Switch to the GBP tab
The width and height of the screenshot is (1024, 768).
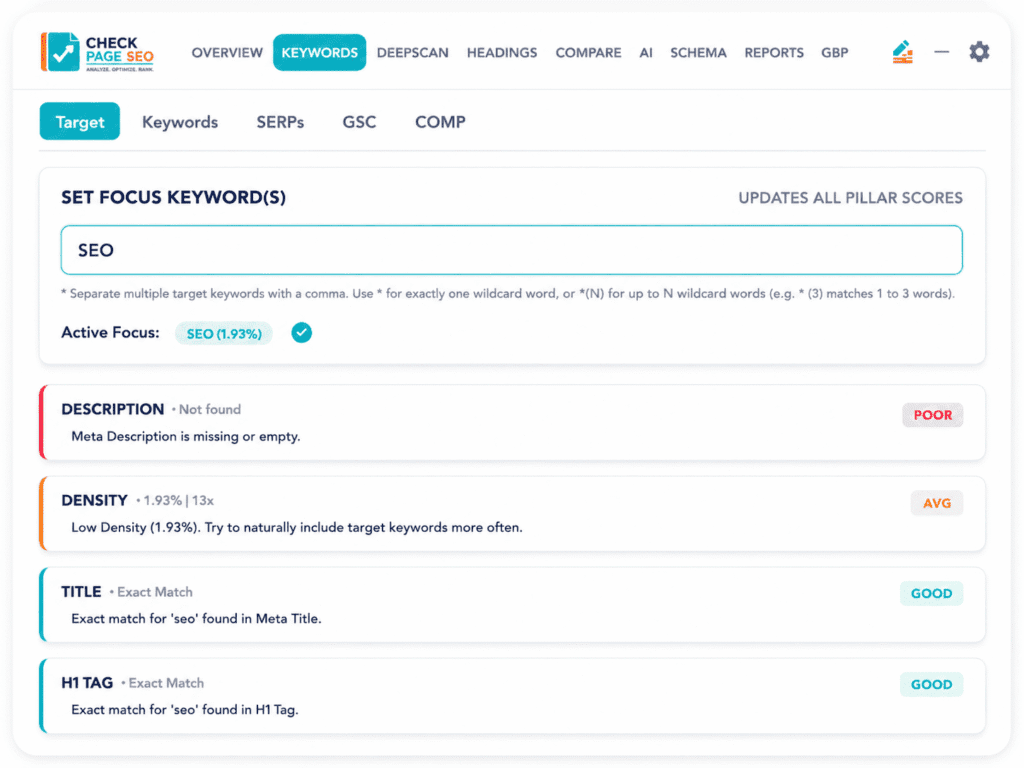pos(835,53)
